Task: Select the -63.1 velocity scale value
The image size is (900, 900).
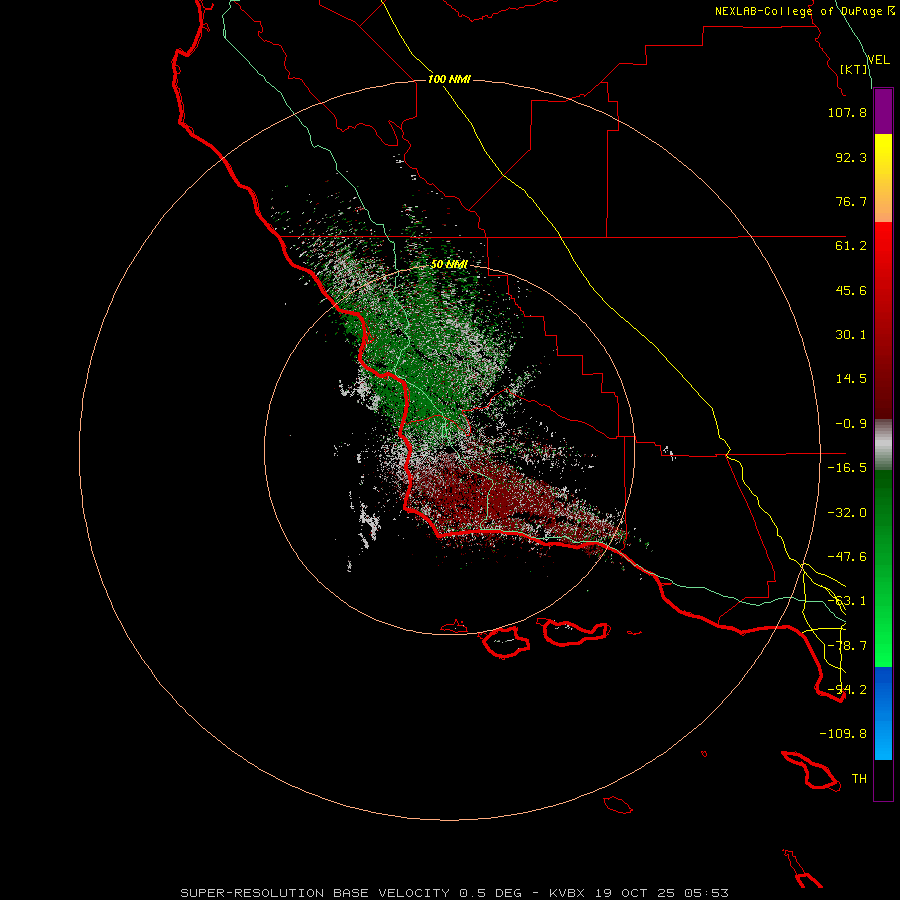Action: click(847, 601)
